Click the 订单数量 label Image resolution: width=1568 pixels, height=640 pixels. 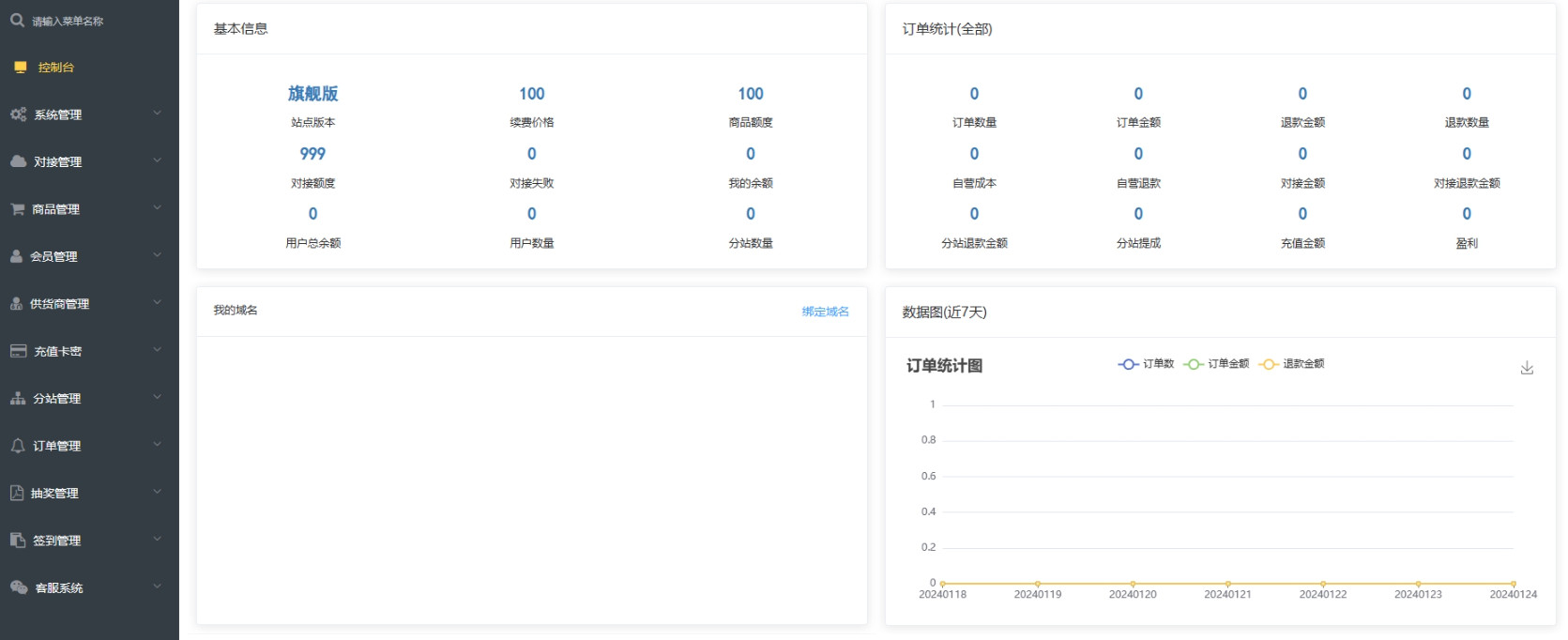[974, 123]
